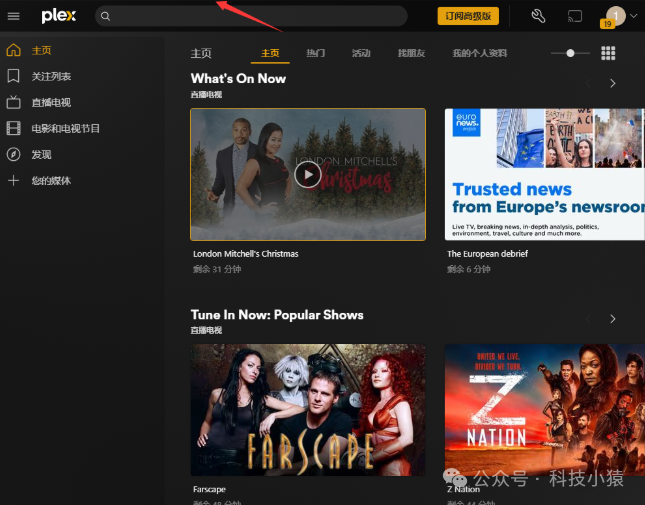Open the Farscape thumbnail

pos(308,410)
